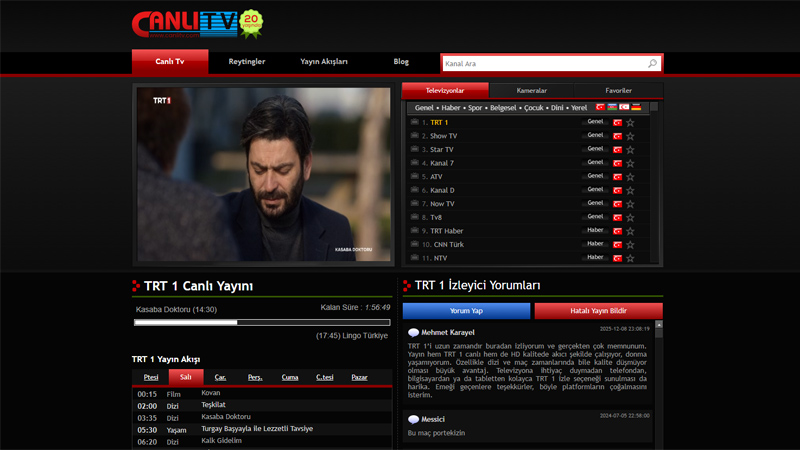Click the TV icon beside Kanal D
The image size is (800, 450).
pyautogui.click(x=414, y=190)
